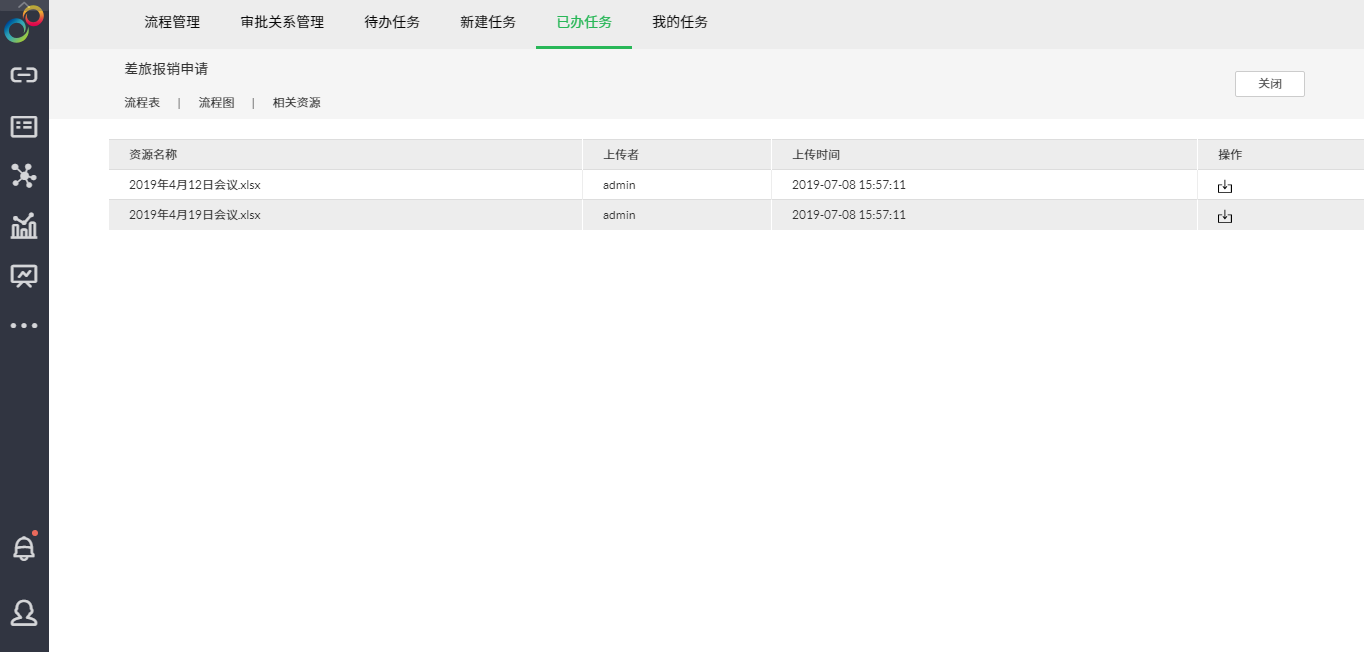Open the user profile icon

click(24, 612)
